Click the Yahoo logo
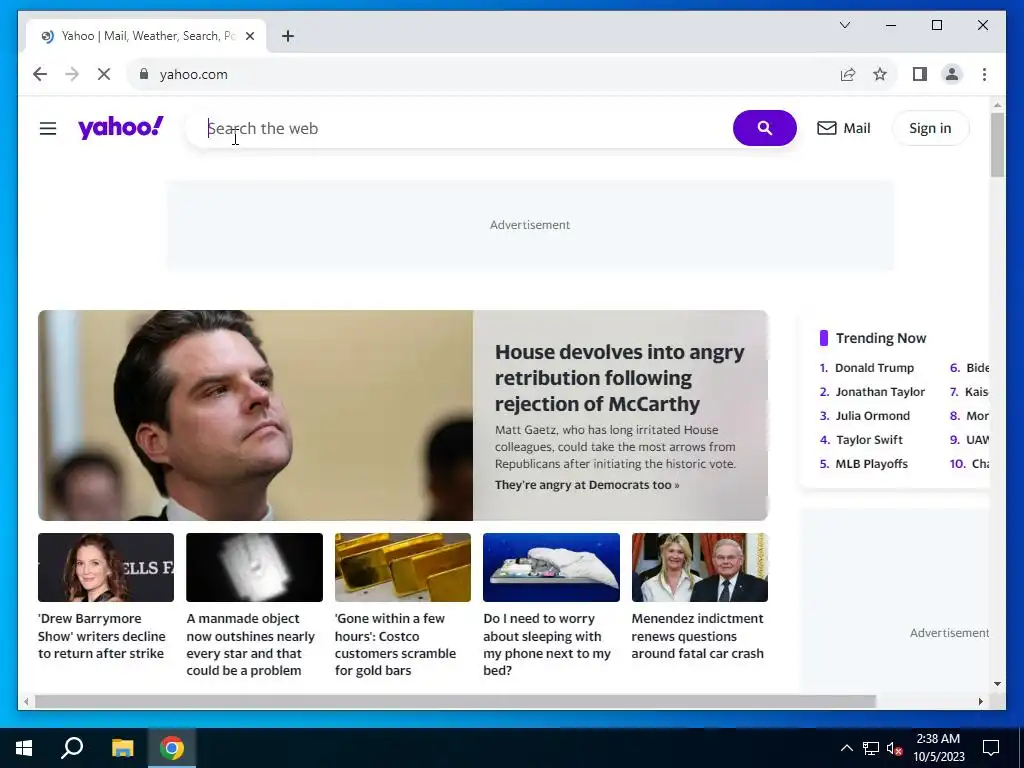This screenshot has width=1024, height=768. click(121, 127)
